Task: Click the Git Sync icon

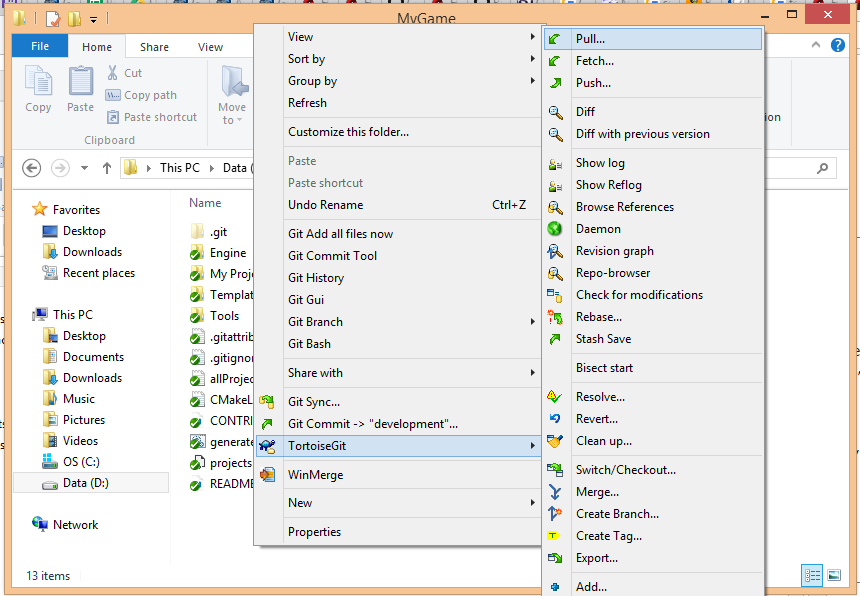Action: (x=267, y=402)
